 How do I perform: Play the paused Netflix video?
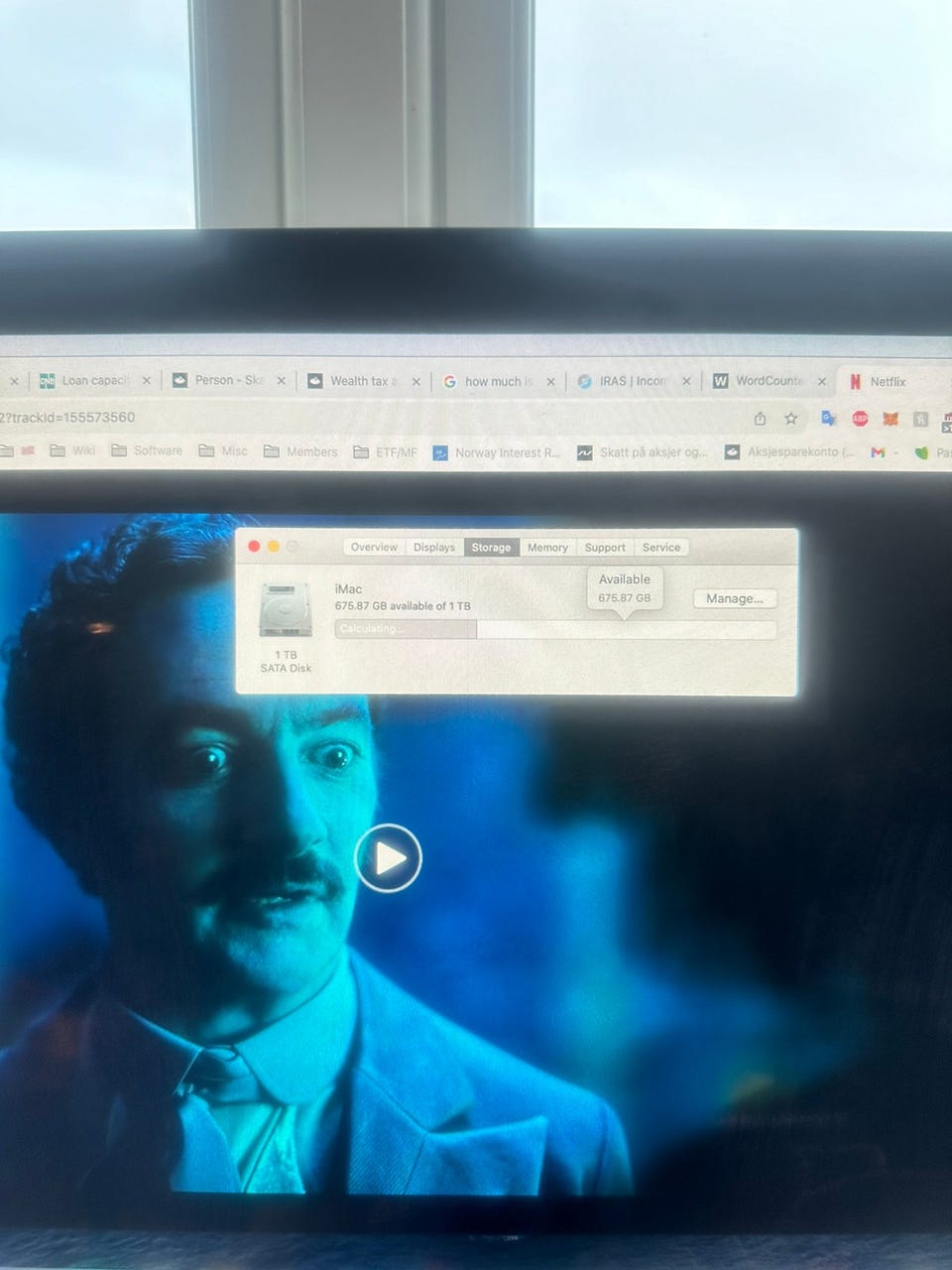click(388, 858)
